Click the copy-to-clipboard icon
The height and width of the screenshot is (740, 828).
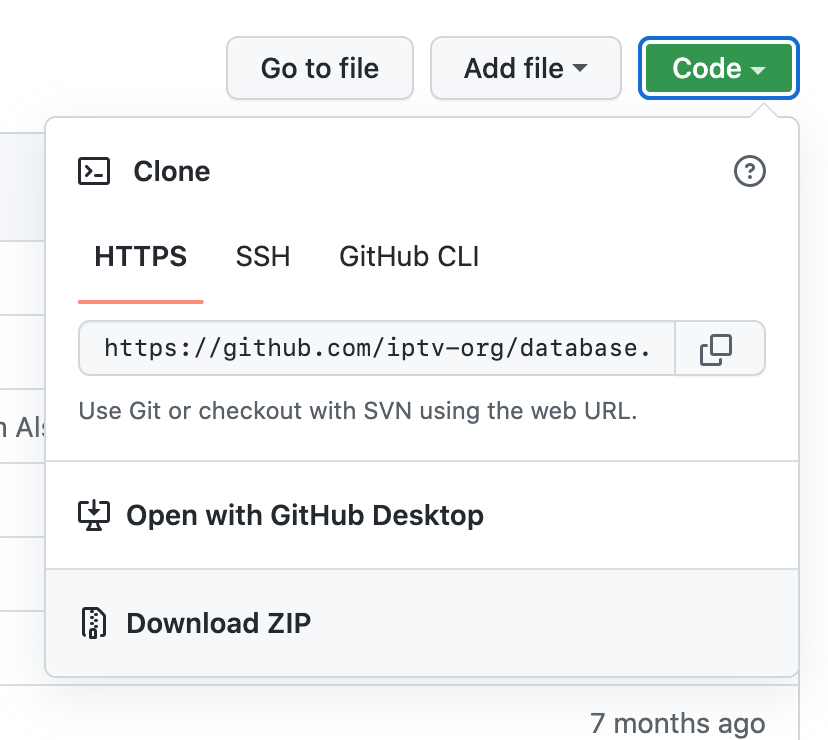click(718, 348)
